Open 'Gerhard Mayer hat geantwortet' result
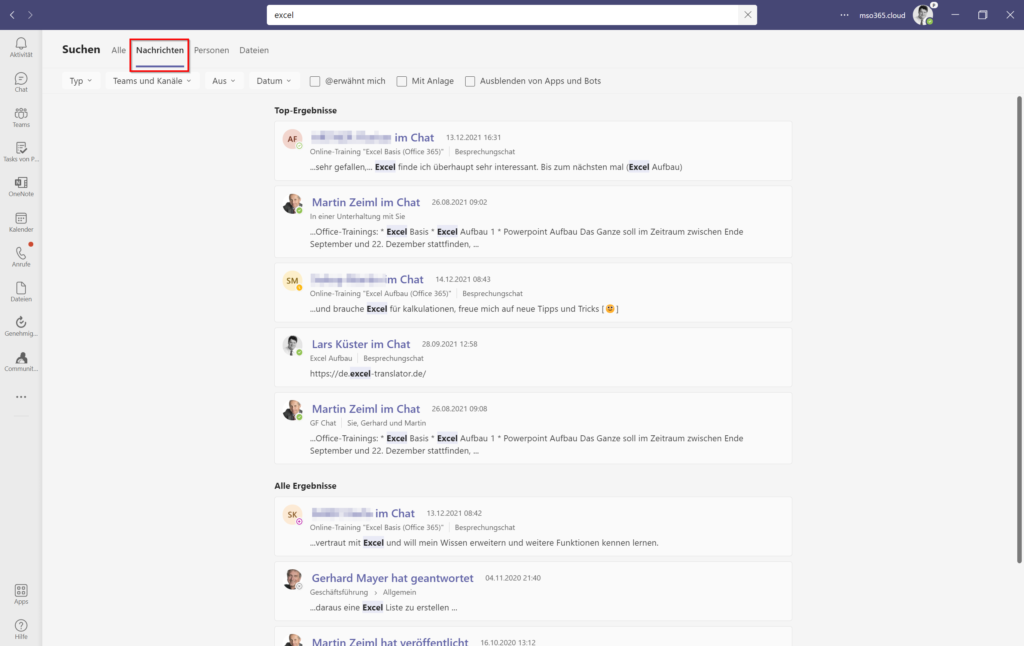The width and height of the screenshot is (1024, 646). (533, 591)
